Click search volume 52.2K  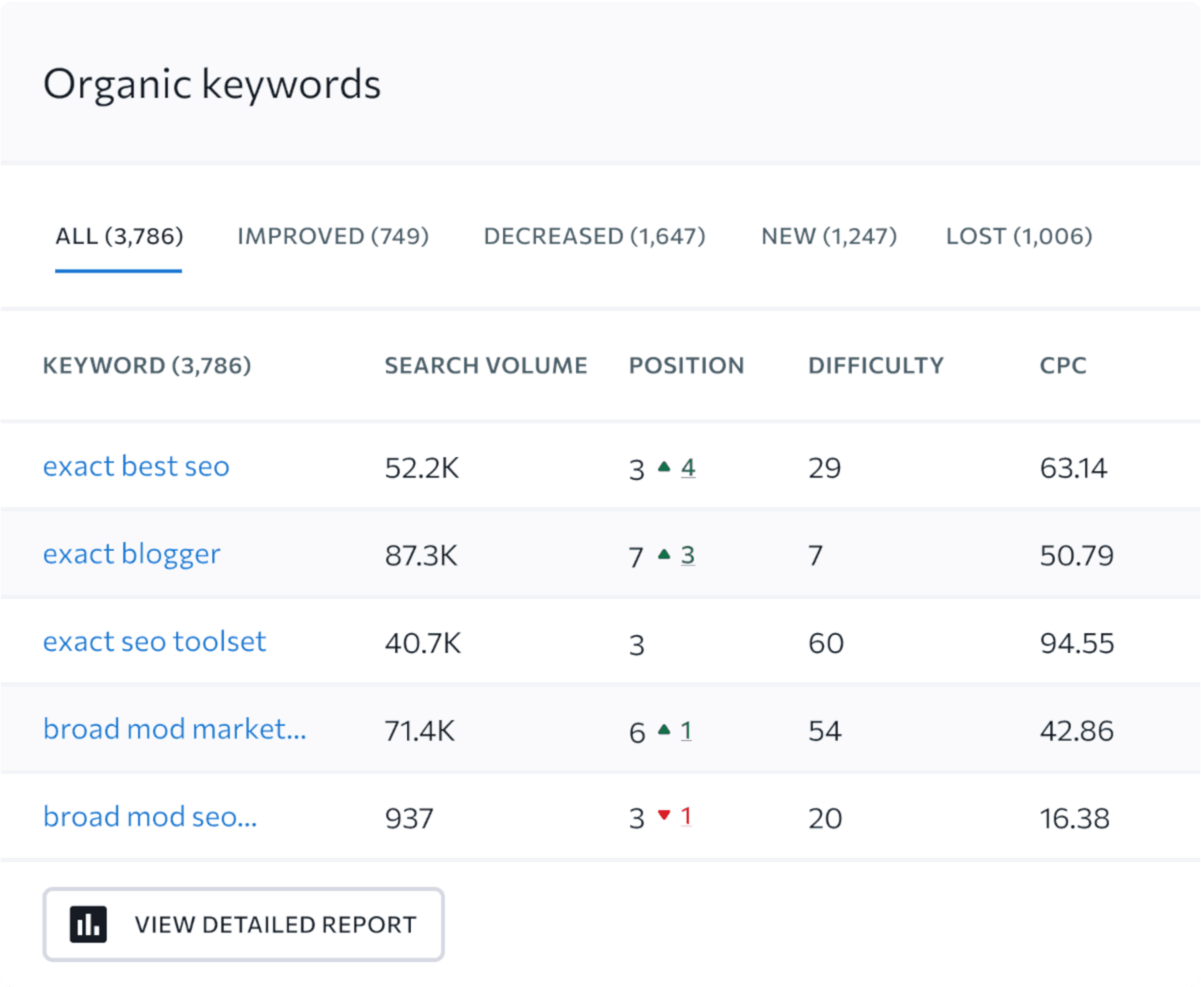coord(422,467)
